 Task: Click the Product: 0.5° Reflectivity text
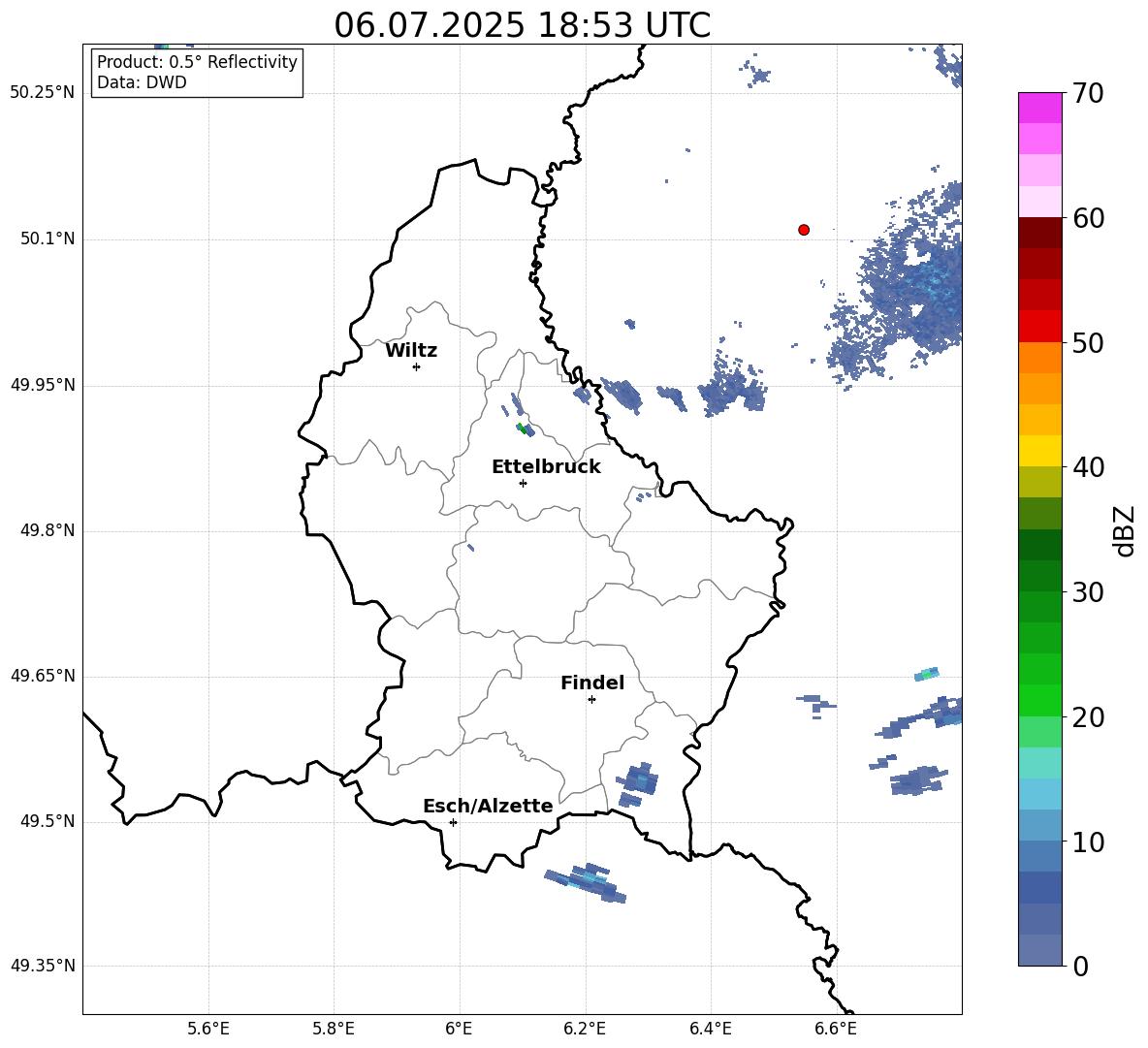click(x=197, y=62)
